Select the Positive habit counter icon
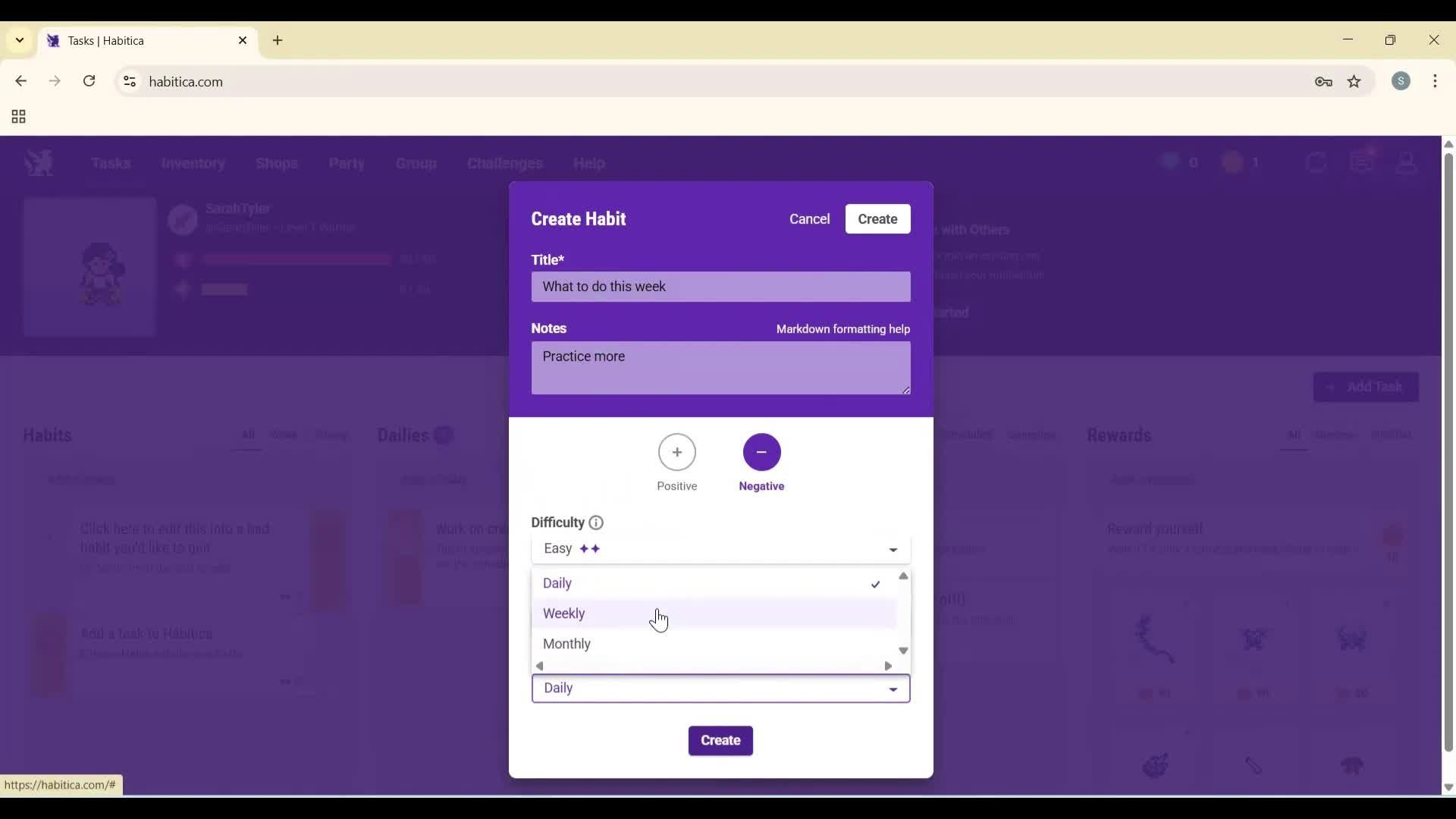This screenshot has height=819, width=1456. click(x=677, y=453)
